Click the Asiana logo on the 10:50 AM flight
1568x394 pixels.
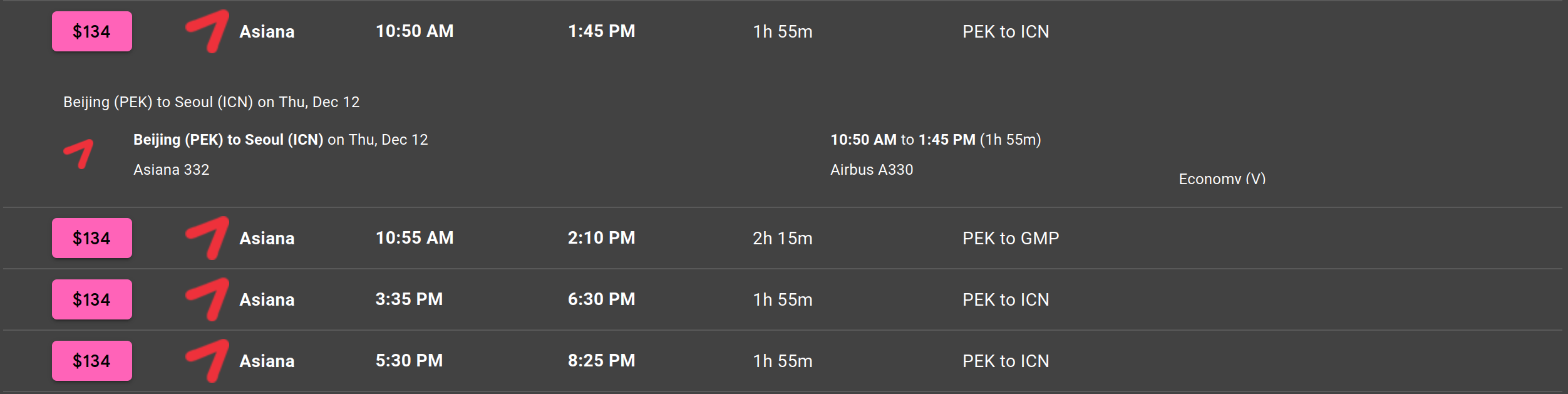tap(207, 31)
